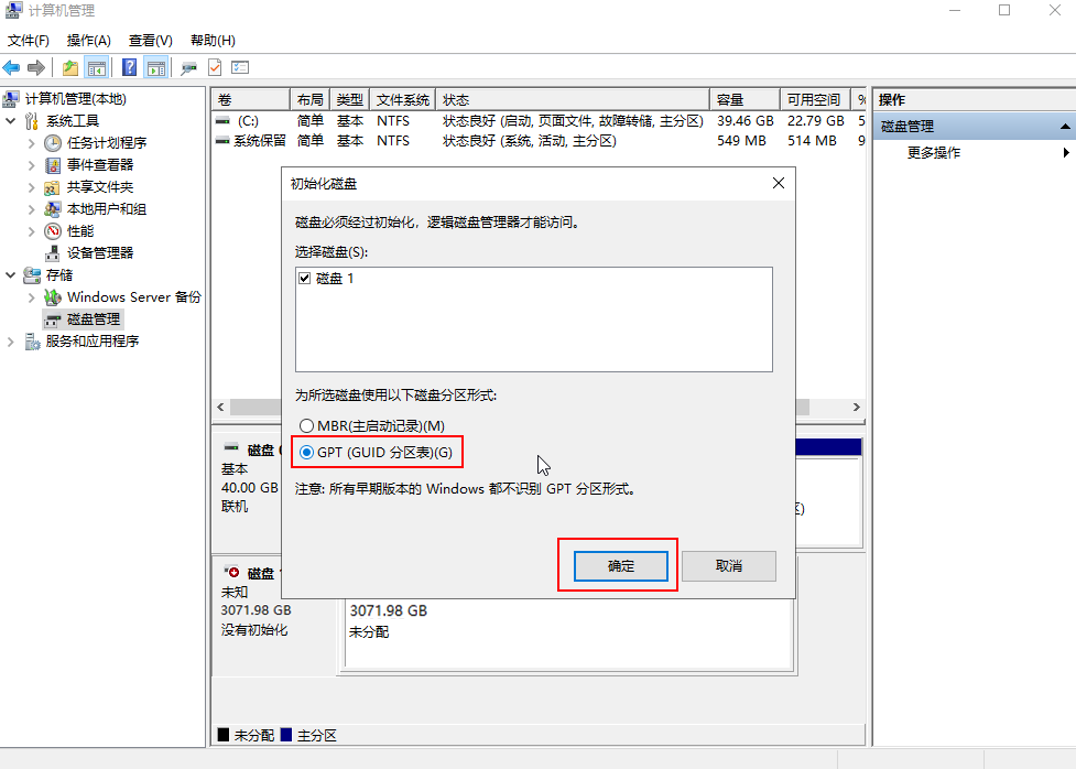Sort by 可用空间 column header
This screenshot has width=1076, height=769.
(815, 99)
